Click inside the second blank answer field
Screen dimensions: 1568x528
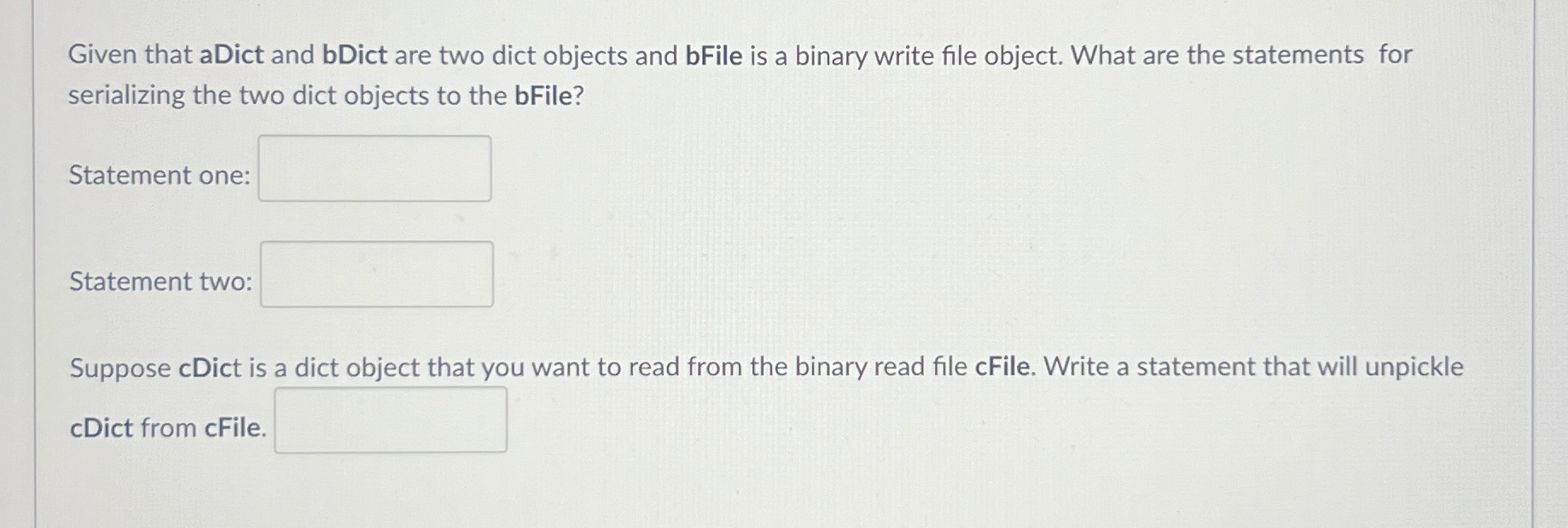[x=377, y=275]
